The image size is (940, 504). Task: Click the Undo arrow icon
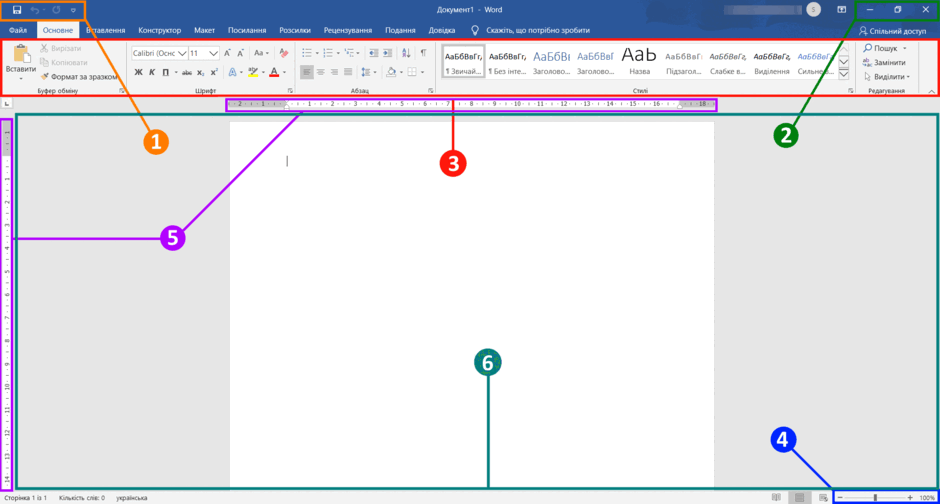coord(34,10)
